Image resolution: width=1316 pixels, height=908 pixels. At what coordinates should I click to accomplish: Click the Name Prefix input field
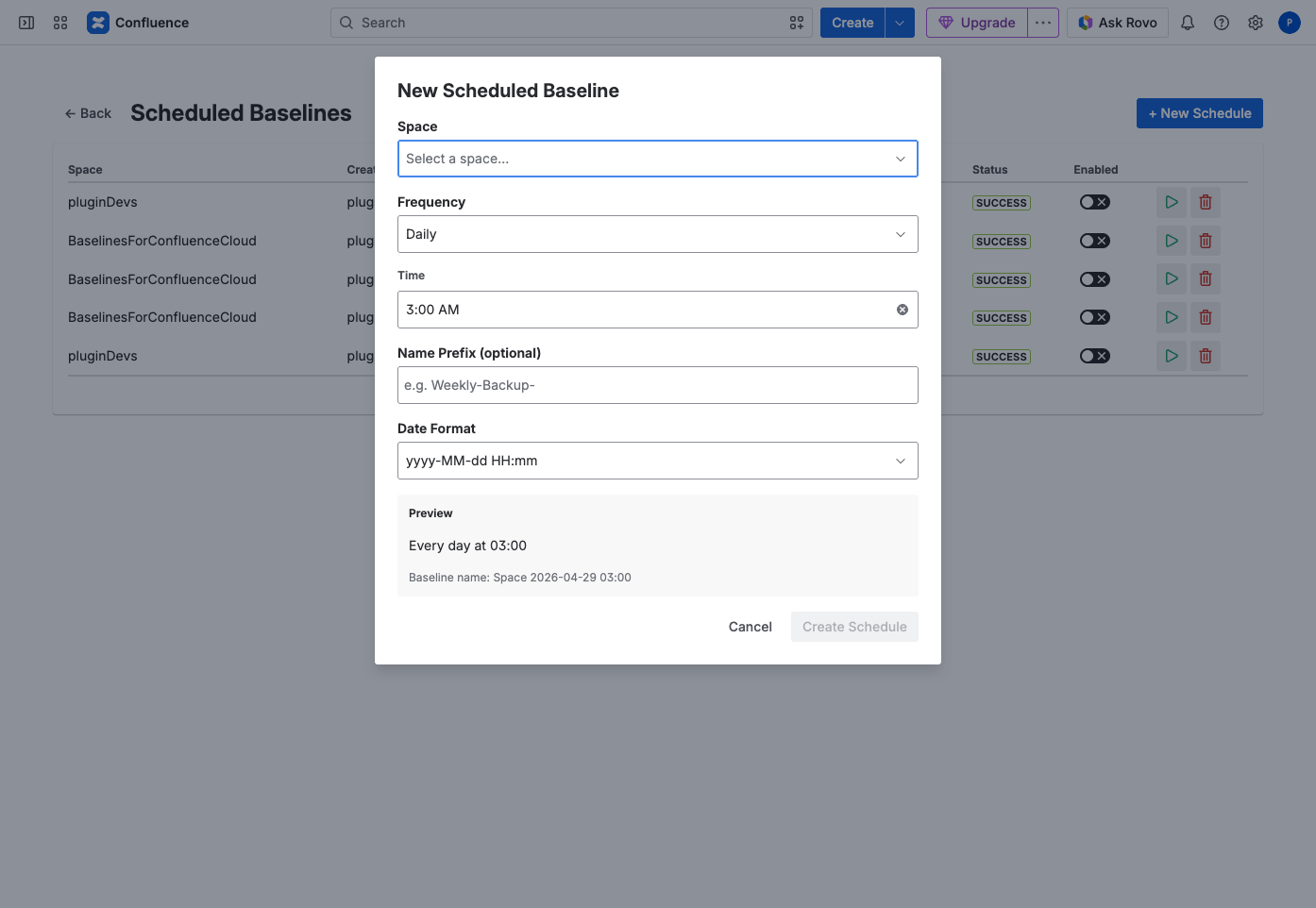click(658, 385)
